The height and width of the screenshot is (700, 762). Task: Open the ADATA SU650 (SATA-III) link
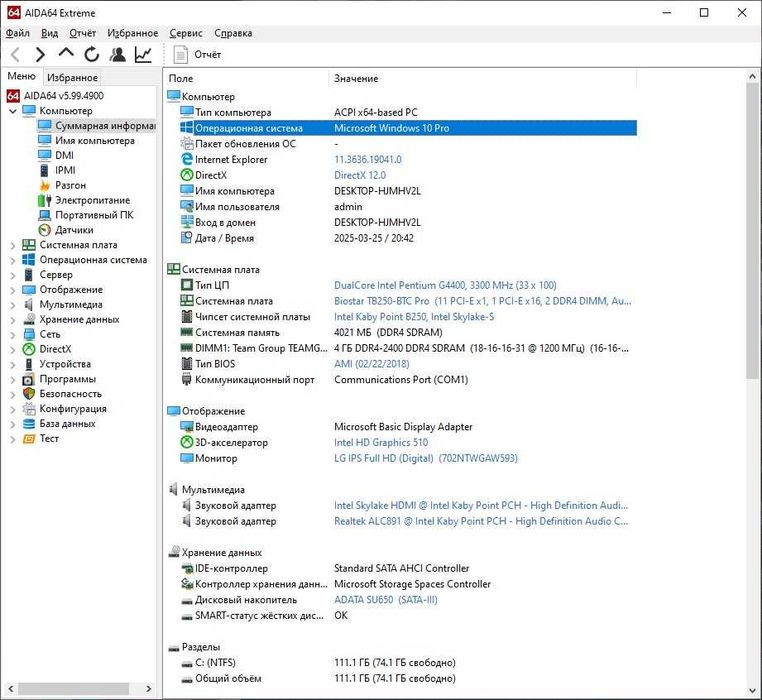coord(386,600)
